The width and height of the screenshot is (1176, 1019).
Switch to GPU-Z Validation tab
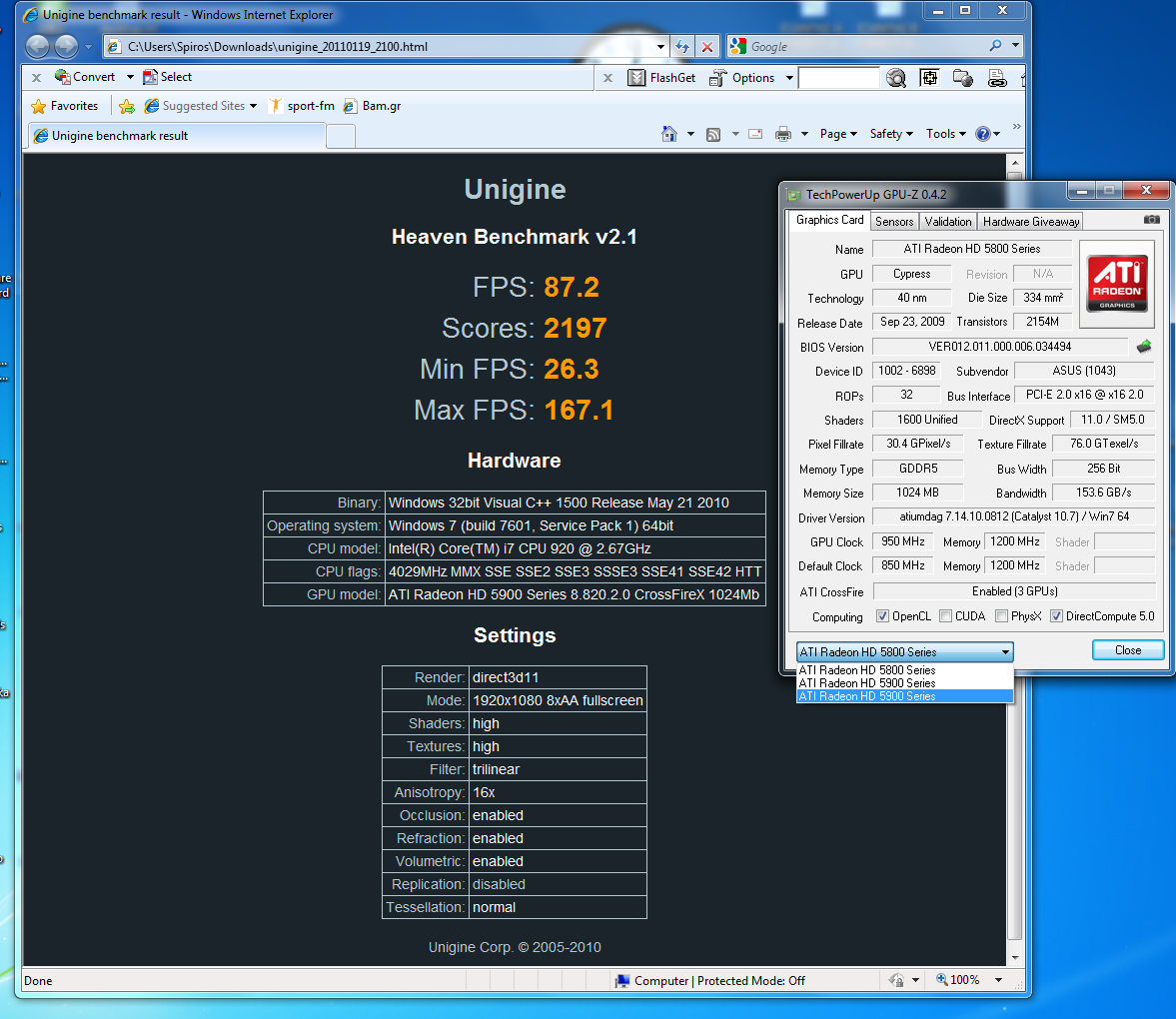(x=947, y=221)
